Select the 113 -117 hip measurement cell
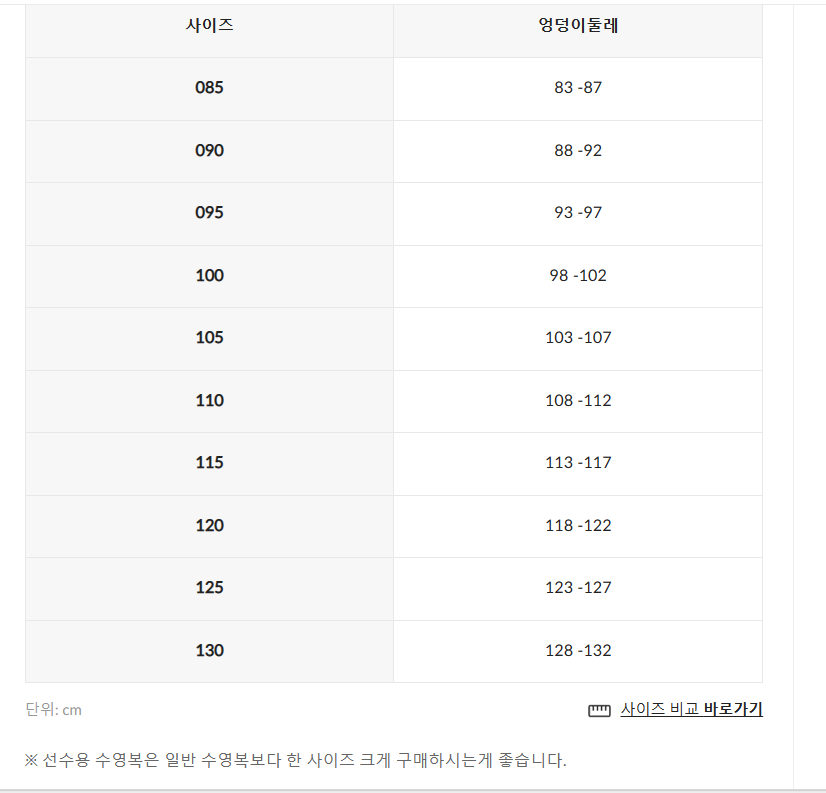 click(578, 463)
